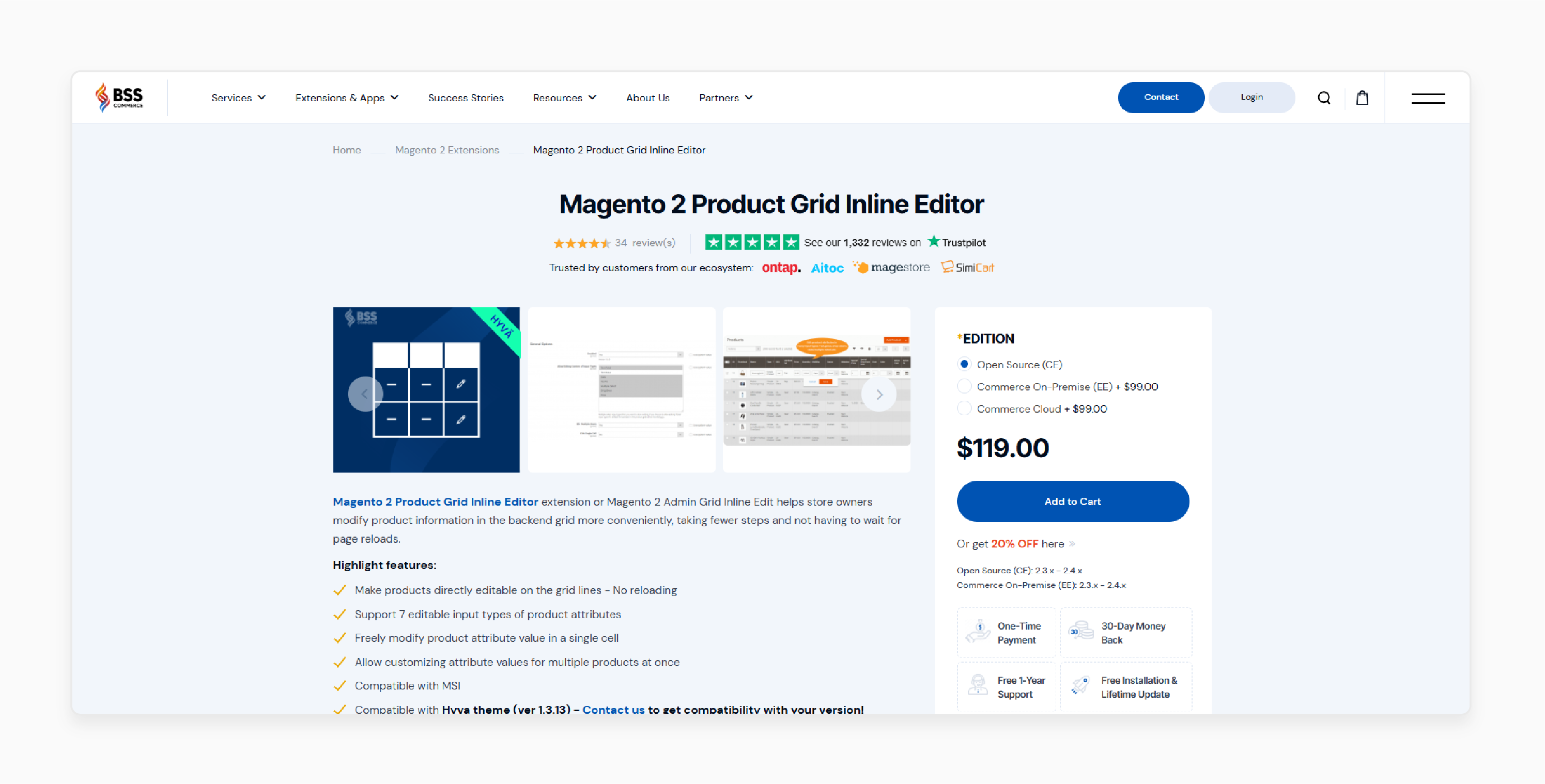Click the Highlight features heading
The image size is (1545, 784).
coord(384,565)
